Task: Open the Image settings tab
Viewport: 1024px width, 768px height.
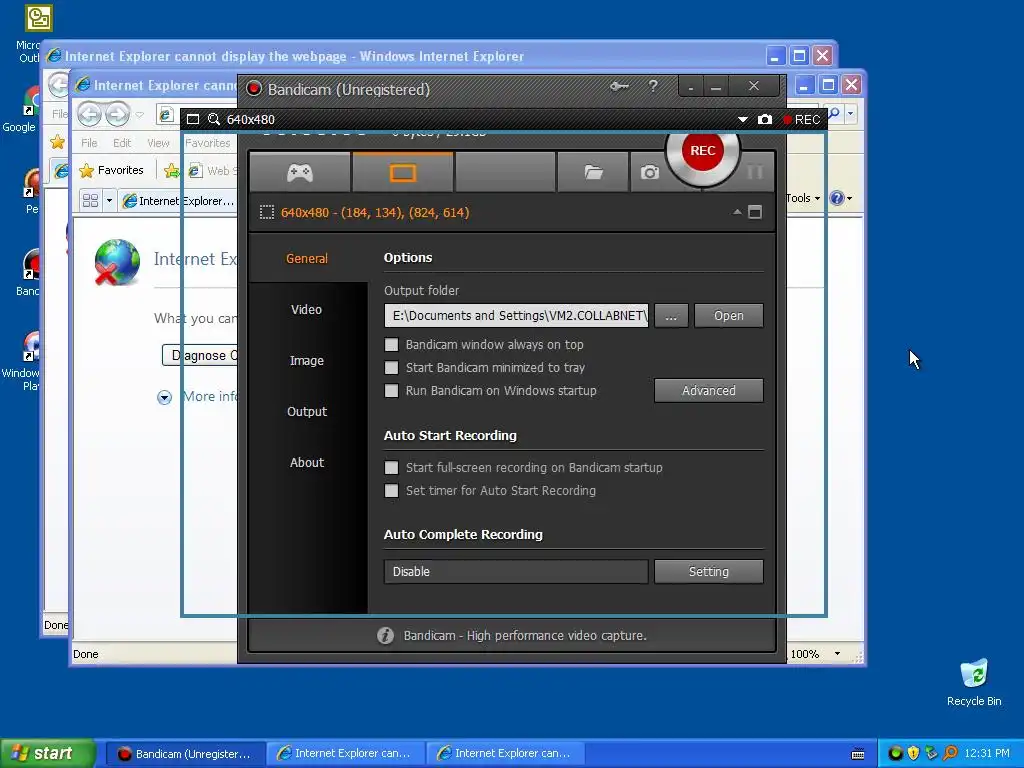Action: (307, 360)
